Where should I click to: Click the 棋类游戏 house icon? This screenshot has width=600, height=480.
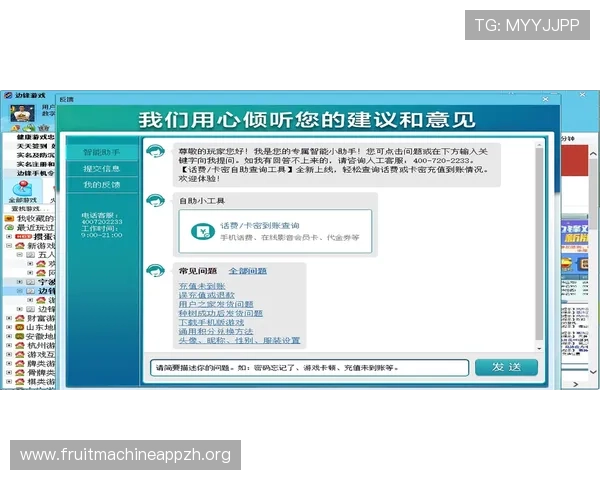[20, 382]
